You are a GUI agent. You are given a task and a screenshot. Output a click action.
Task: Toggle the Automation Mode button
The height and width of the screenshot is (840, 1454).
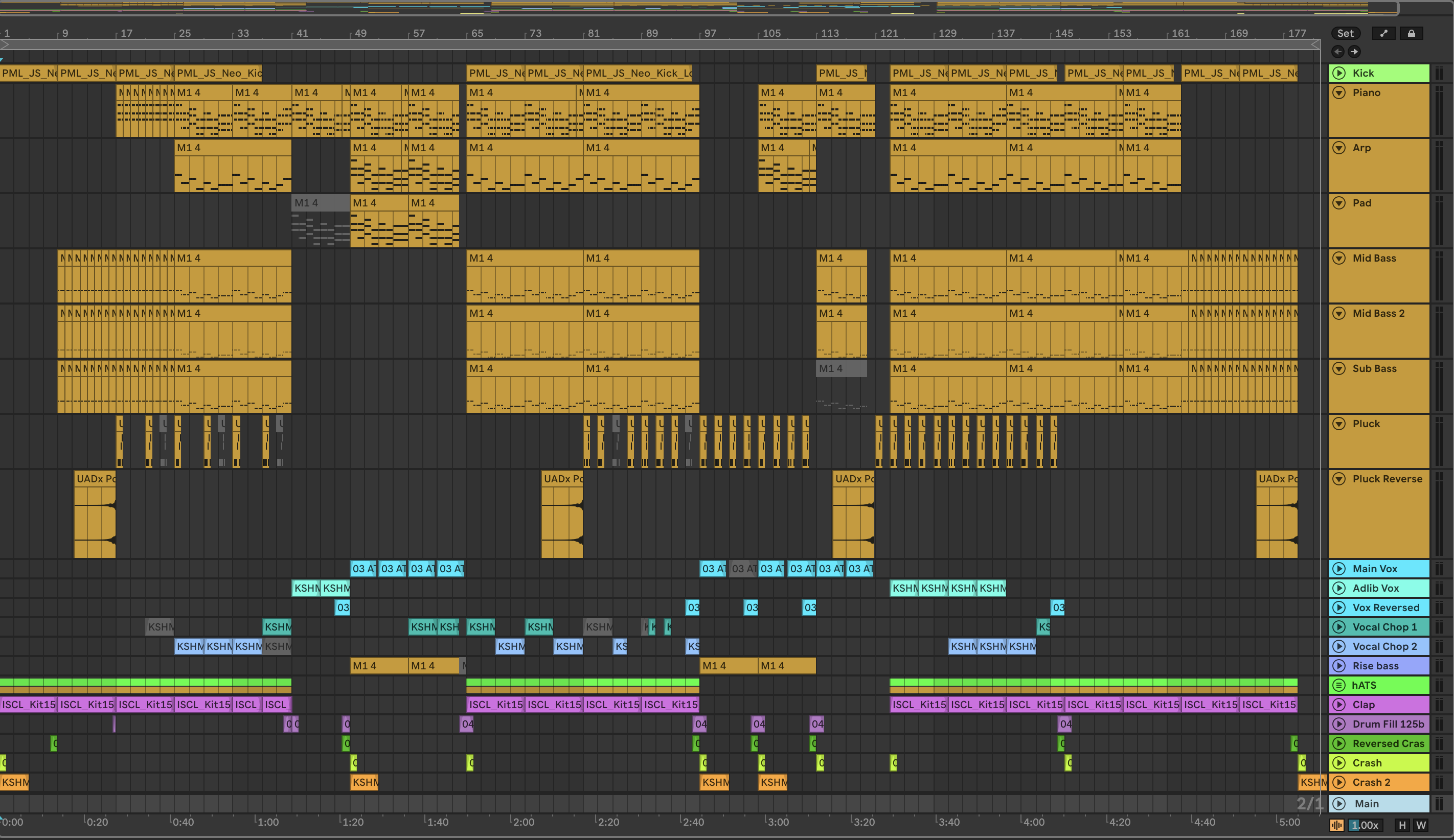[x=1383, y=33]
